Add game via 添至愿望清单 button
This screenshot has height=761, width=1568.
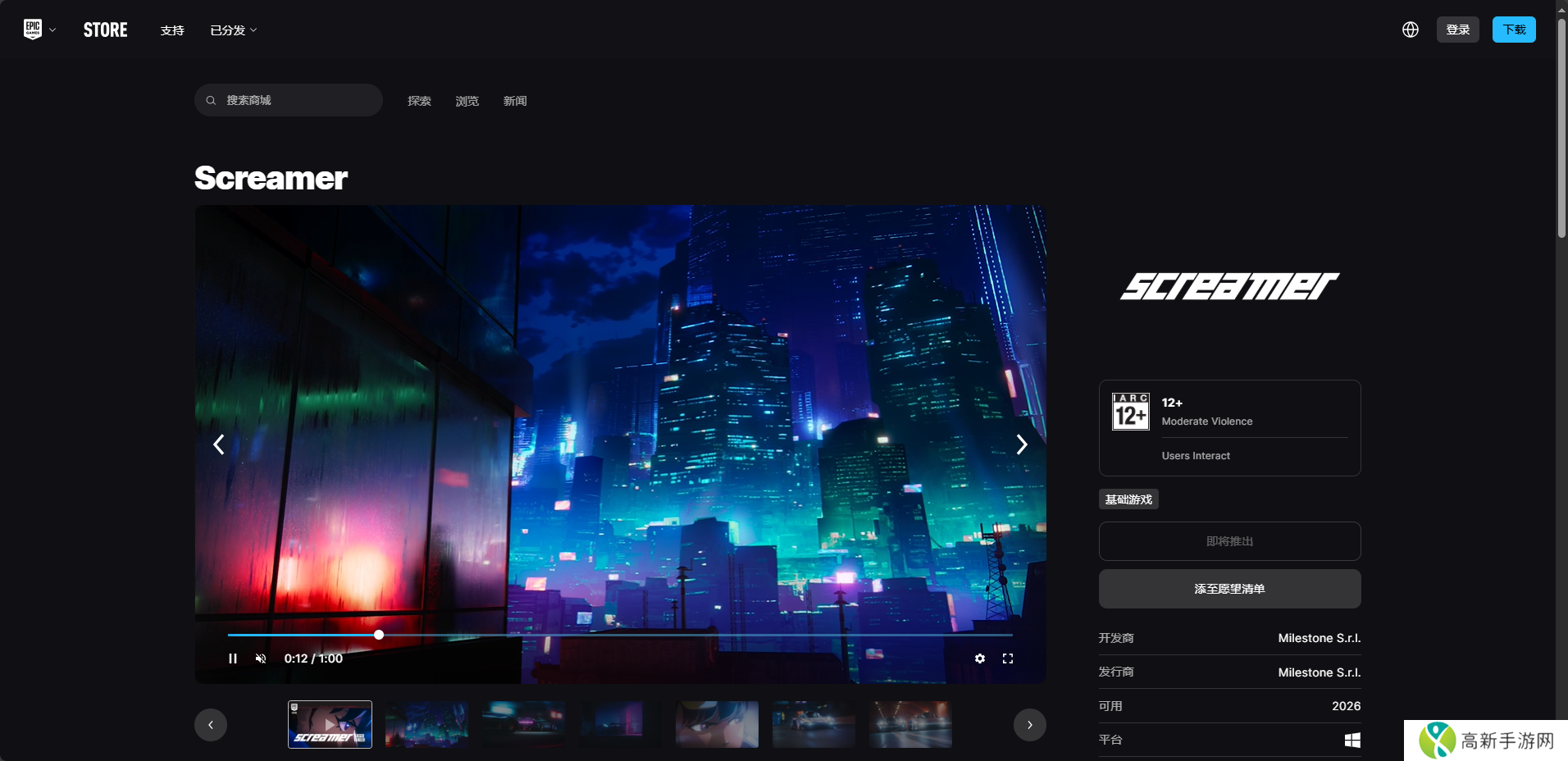(x=1229, y=589)
